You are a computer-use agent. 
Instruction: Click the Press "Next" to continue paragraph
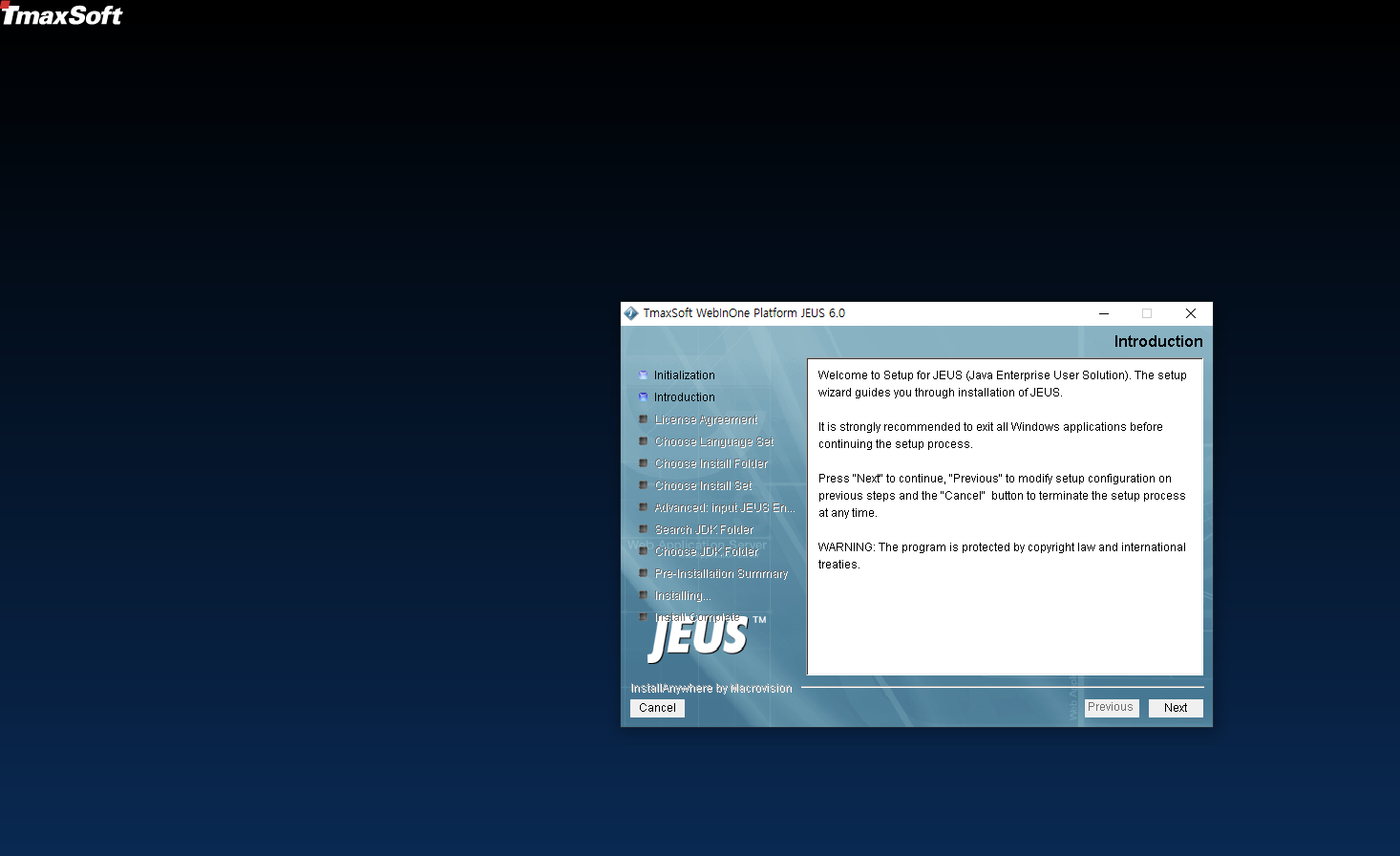tap(1002, 496)
